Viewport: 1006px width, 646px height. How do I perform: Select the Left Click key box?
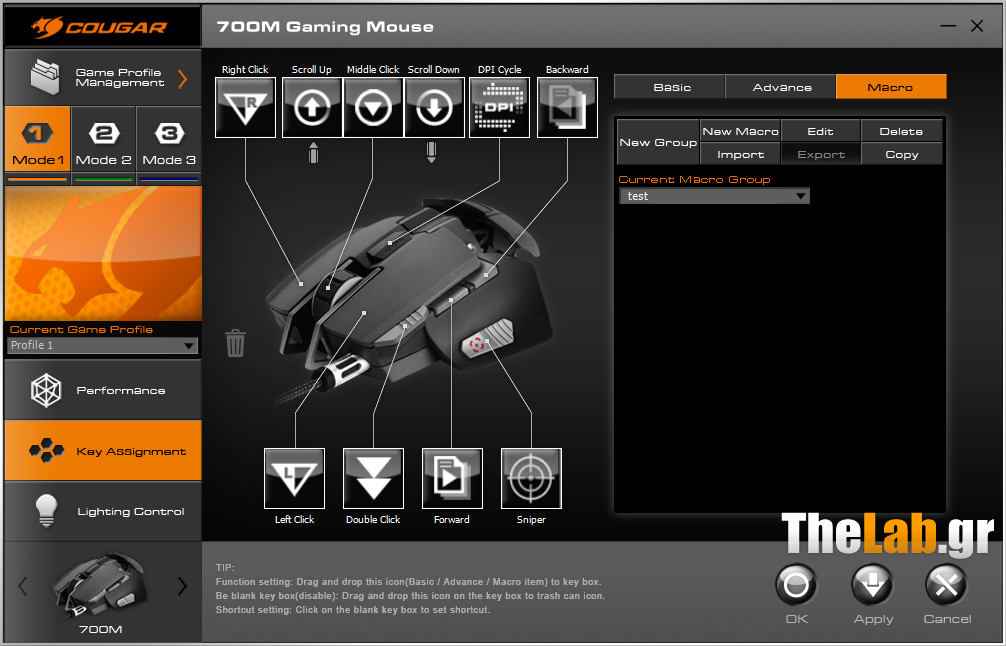coord(294,479)
